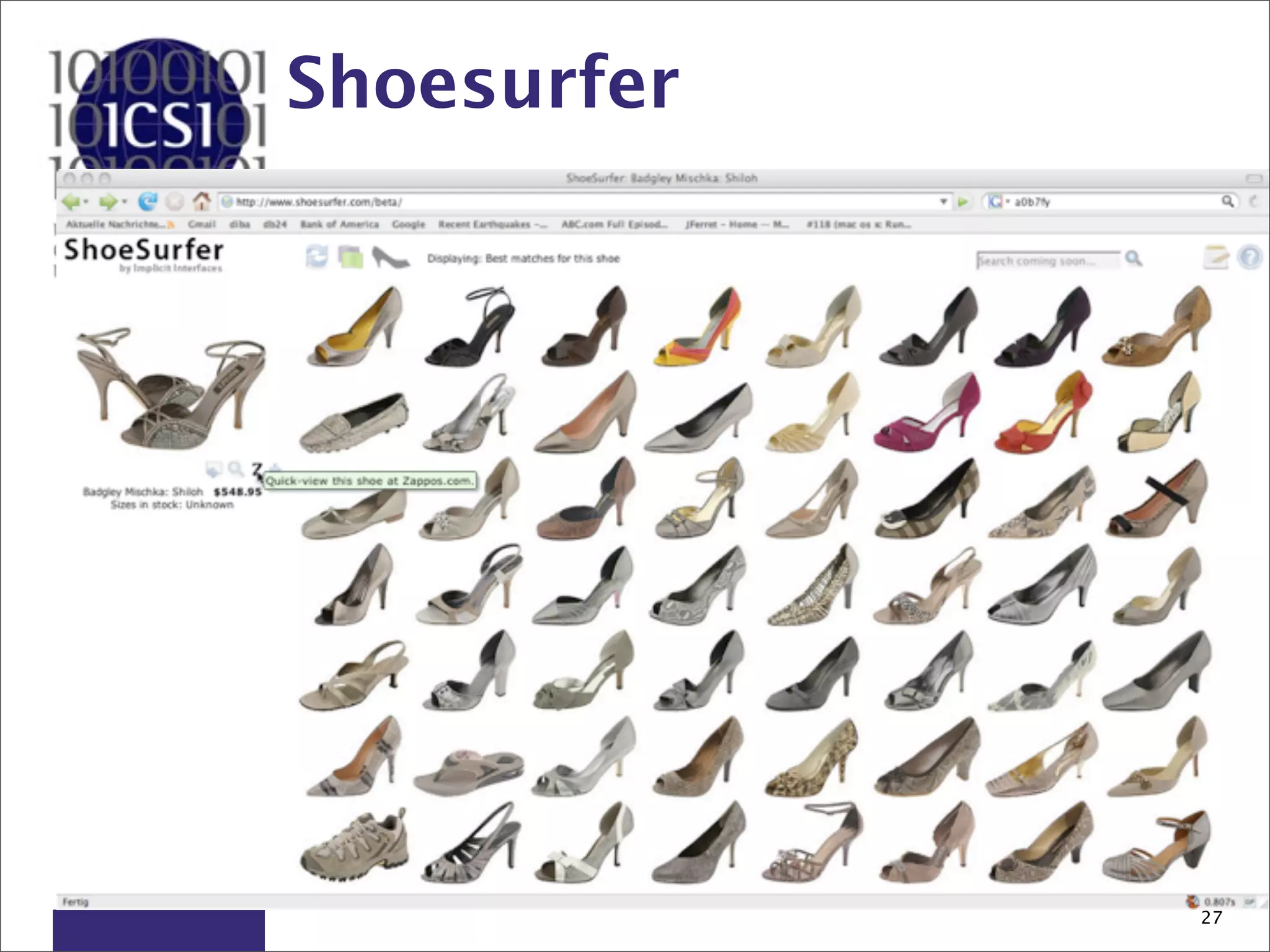Image resolution: width=1270 pixels, height=952 pixels.
Task: Open the ABC.com Full Episodes bookmark
Action: pyautogui.click(x=614, y=224)
